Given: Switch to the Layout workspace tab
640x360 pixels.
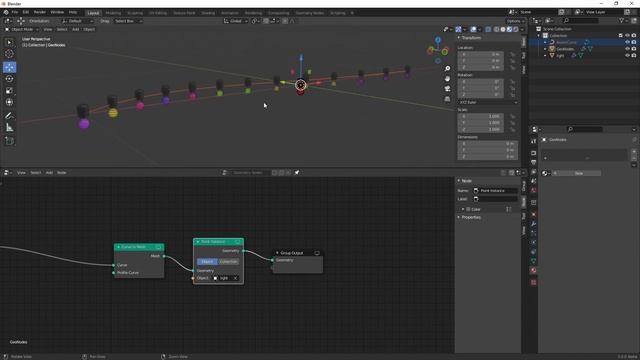Looking at the screenshot, I should 93,13.
